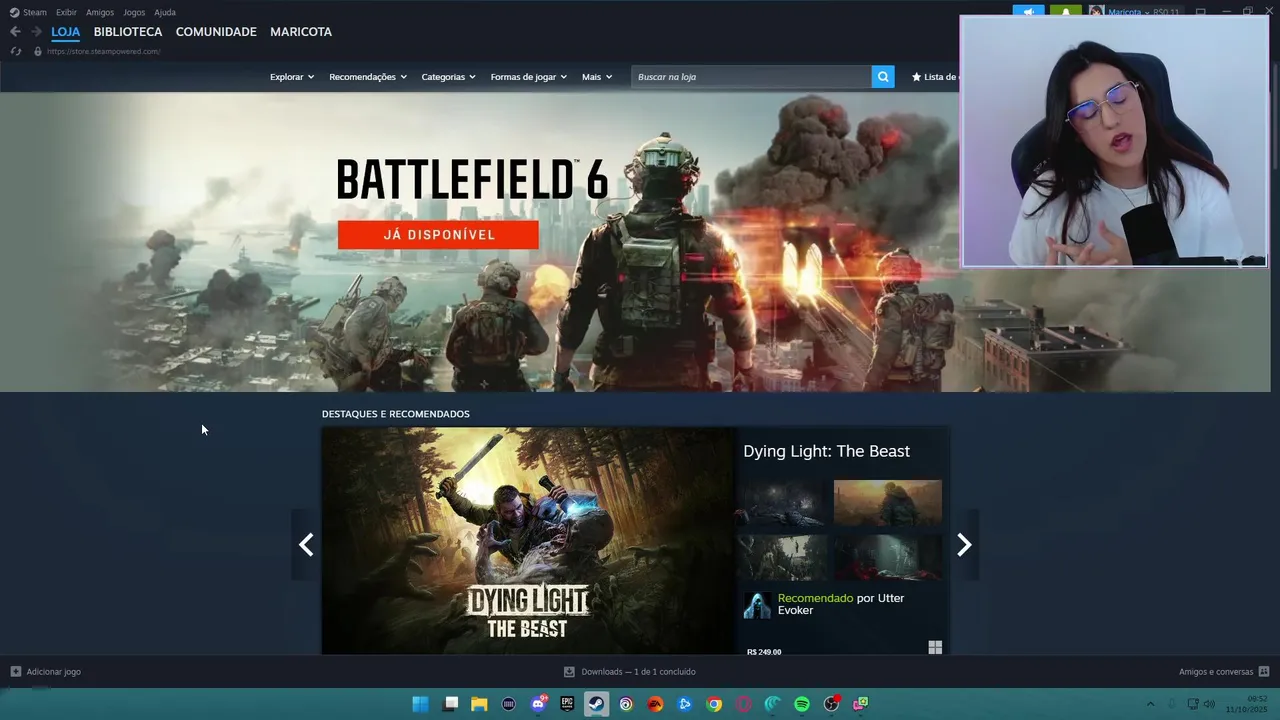
Task: Show hidden system tray icons chevron
Action: (1150, 704)
